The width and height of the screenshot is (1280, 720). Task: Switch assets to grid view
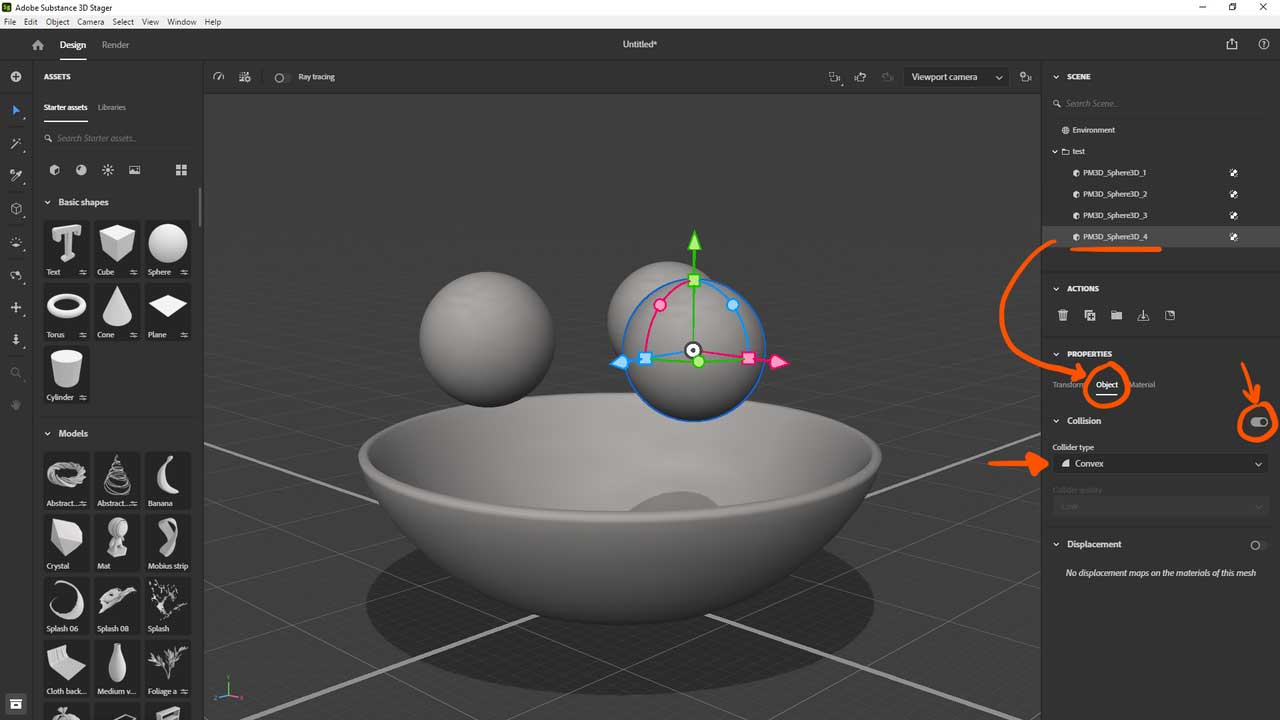pos(181,170)
